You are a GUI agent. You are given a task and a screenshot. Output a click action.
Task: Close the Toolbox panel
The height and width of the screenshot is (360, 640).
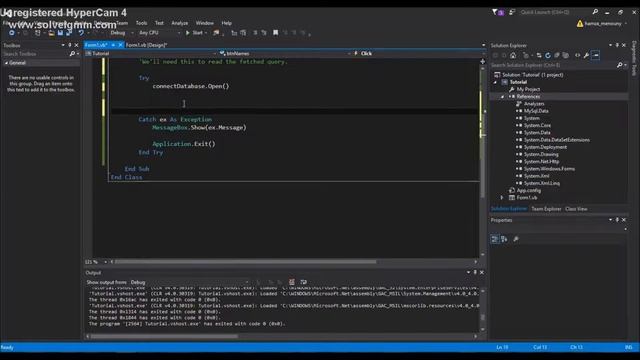[76, 45]
